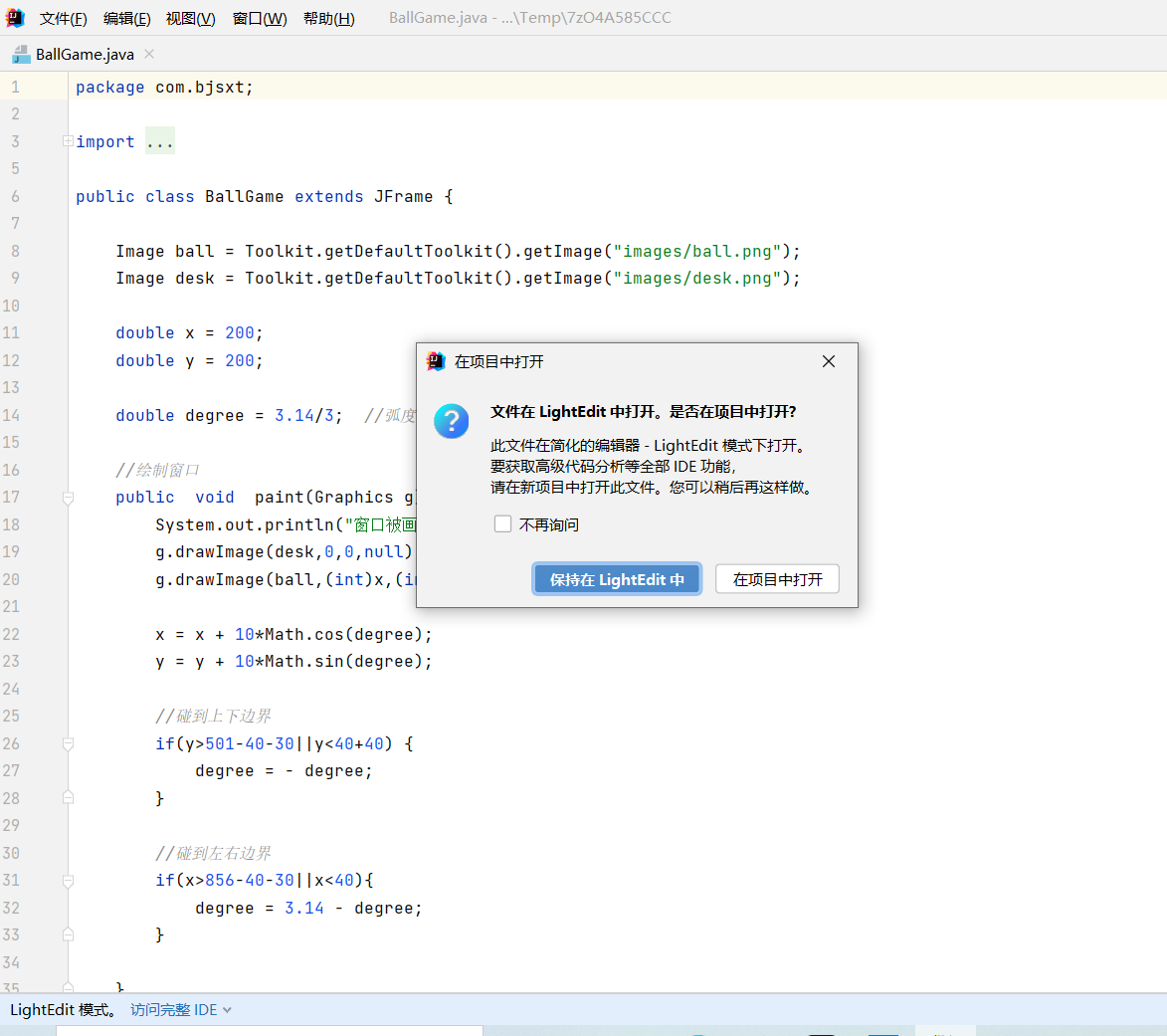The height and width of the screenshot is (1036, 1167).
Task: Click the //碰到左右边界 comment
Action: (x=214, y=853)
